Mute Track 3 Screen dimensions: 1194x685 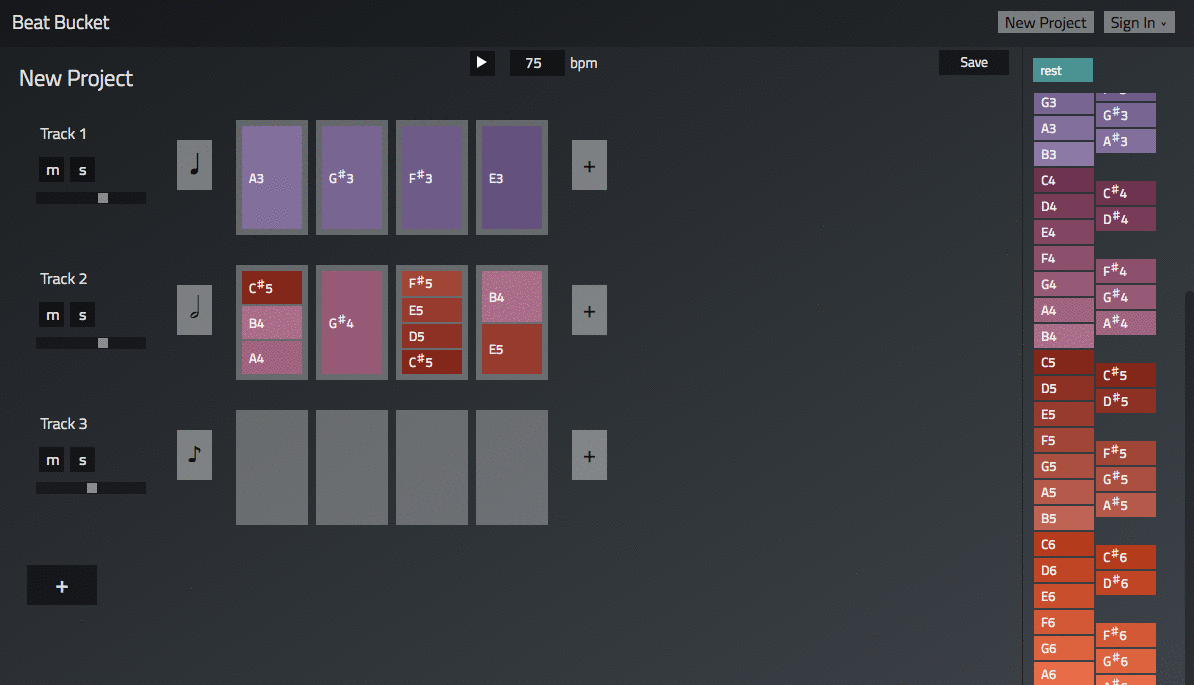pos(52,460)
